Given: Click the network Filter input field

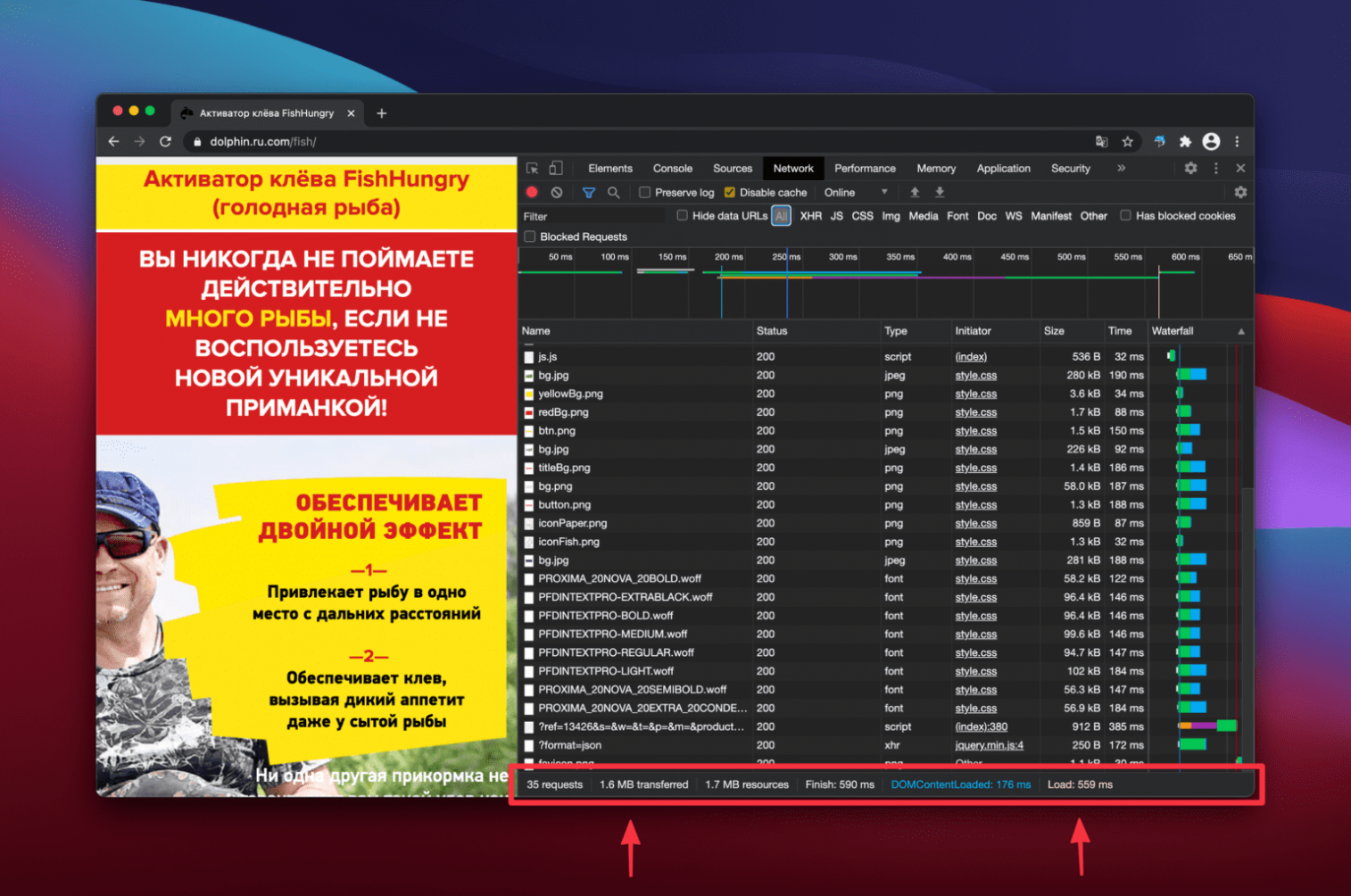Looking at the screenshot, I should [x=593, y=216].
